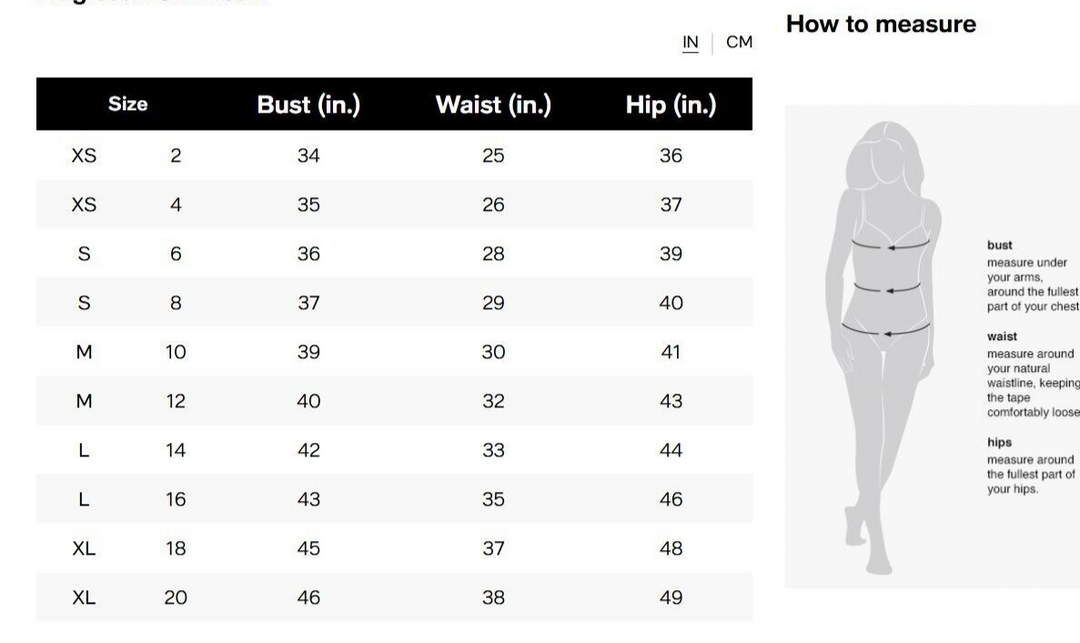Image resolution: width=1080 pixels, height=643 pixels.
Task: Select the M size 10 row
Action: [394, 352]
